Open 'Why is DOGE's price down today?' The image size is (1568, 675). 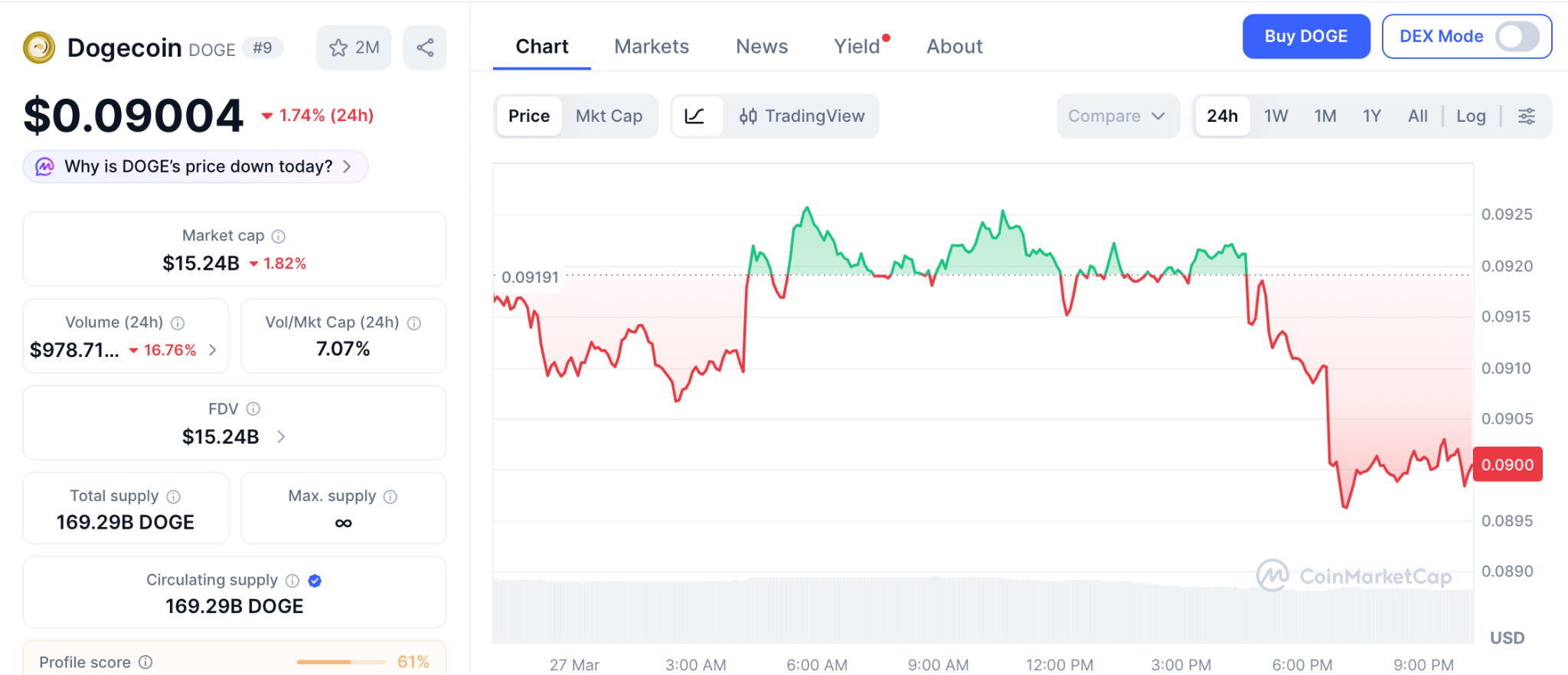coord(196,166)
